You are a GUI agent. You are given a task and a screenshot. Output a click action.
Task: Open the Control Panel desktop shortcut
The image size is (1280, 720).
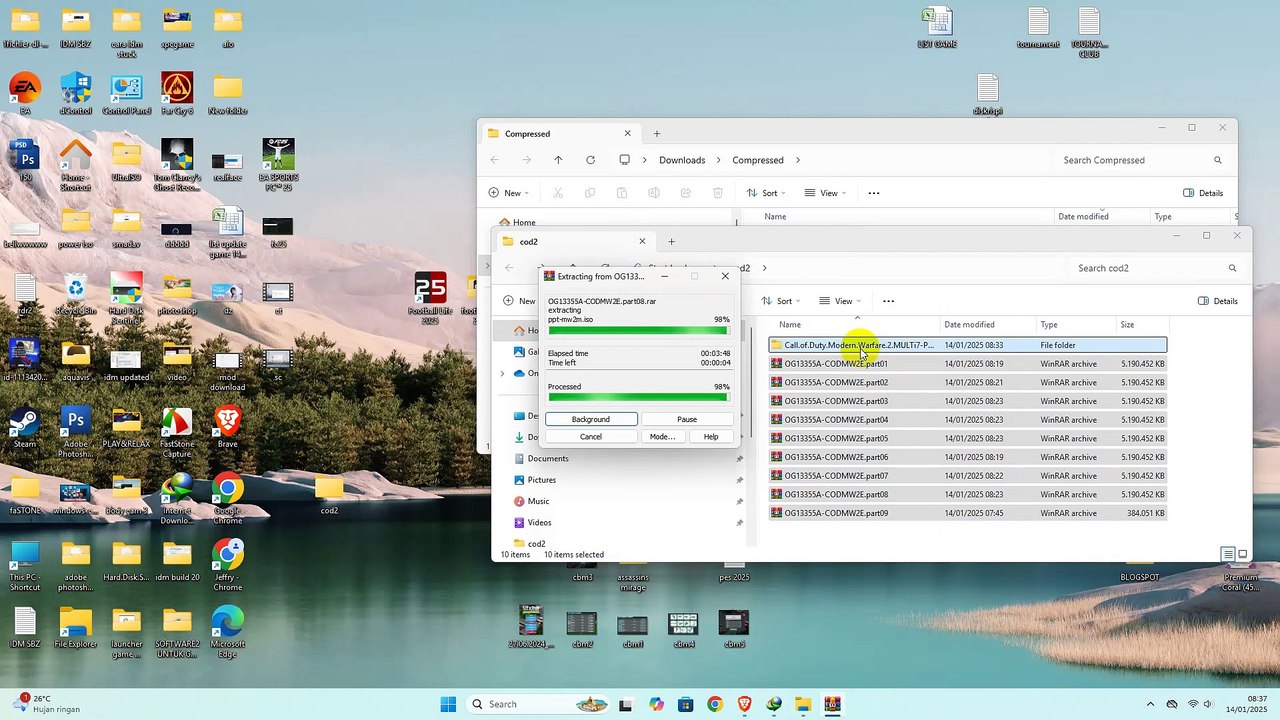click(x=126, y=92)
